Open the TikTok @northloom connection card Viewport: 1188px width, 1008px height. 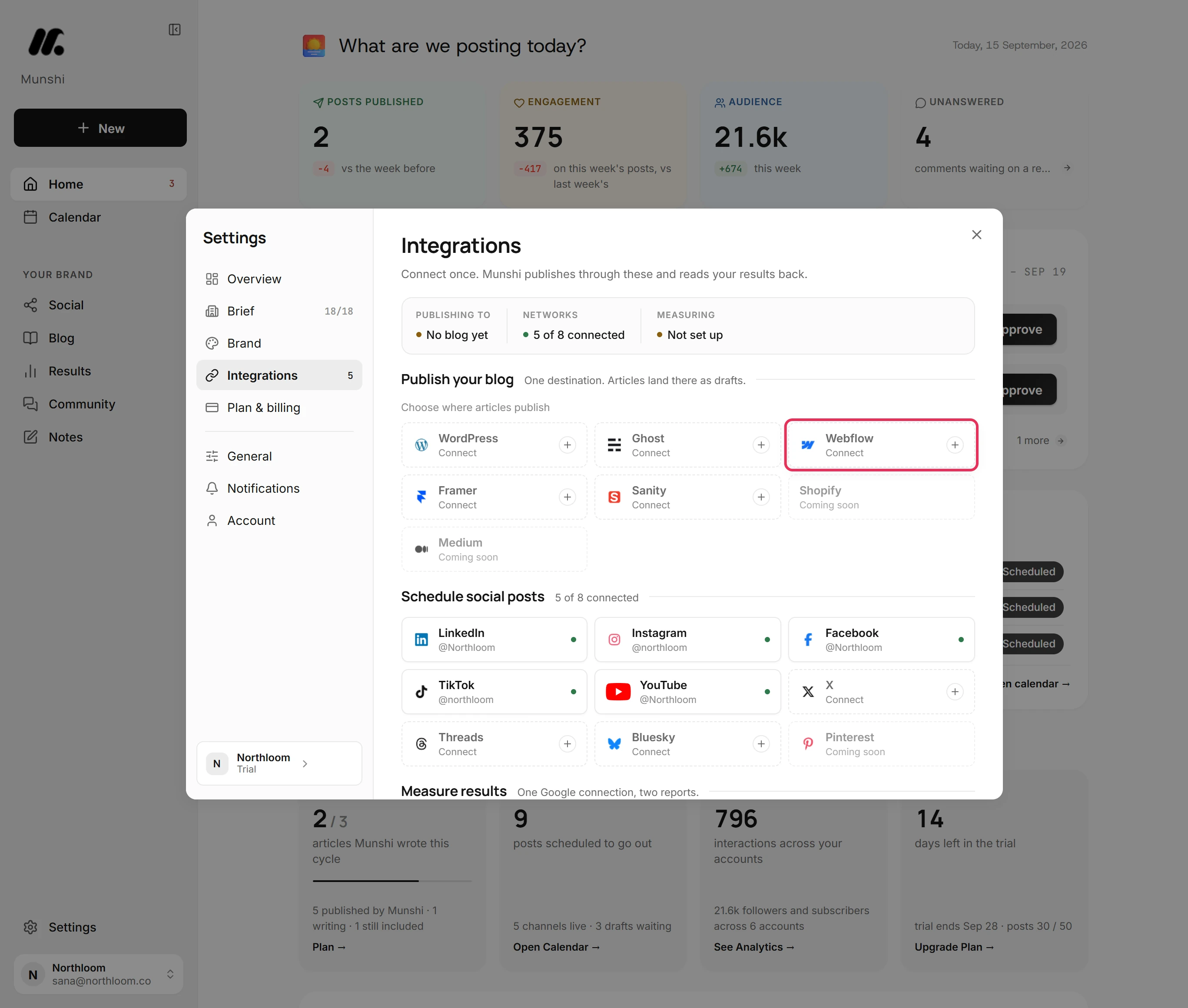pyautogui.click(x=494, y=692)
